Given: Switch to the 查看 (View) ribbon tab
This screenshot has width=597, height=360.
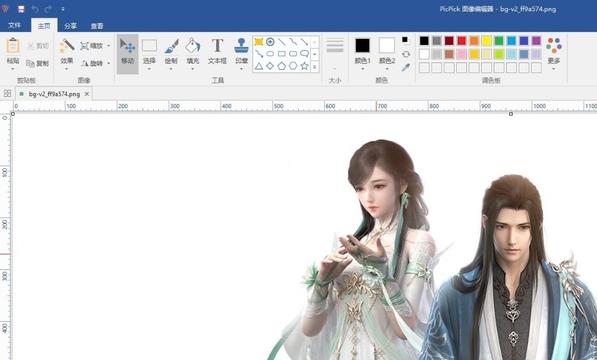Looking at the screenshot, I should (x=97, y=25).
